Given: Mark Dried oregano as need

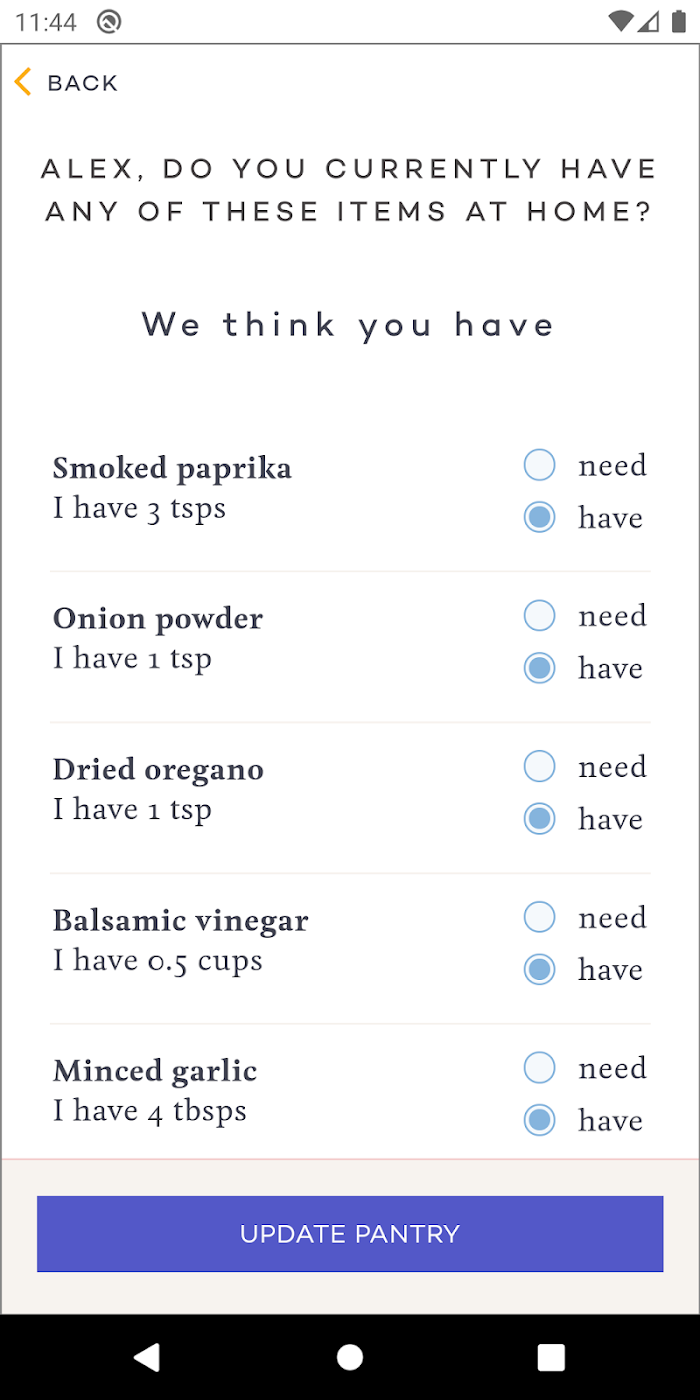Looking at the screenshot, I should coord(539,767).
